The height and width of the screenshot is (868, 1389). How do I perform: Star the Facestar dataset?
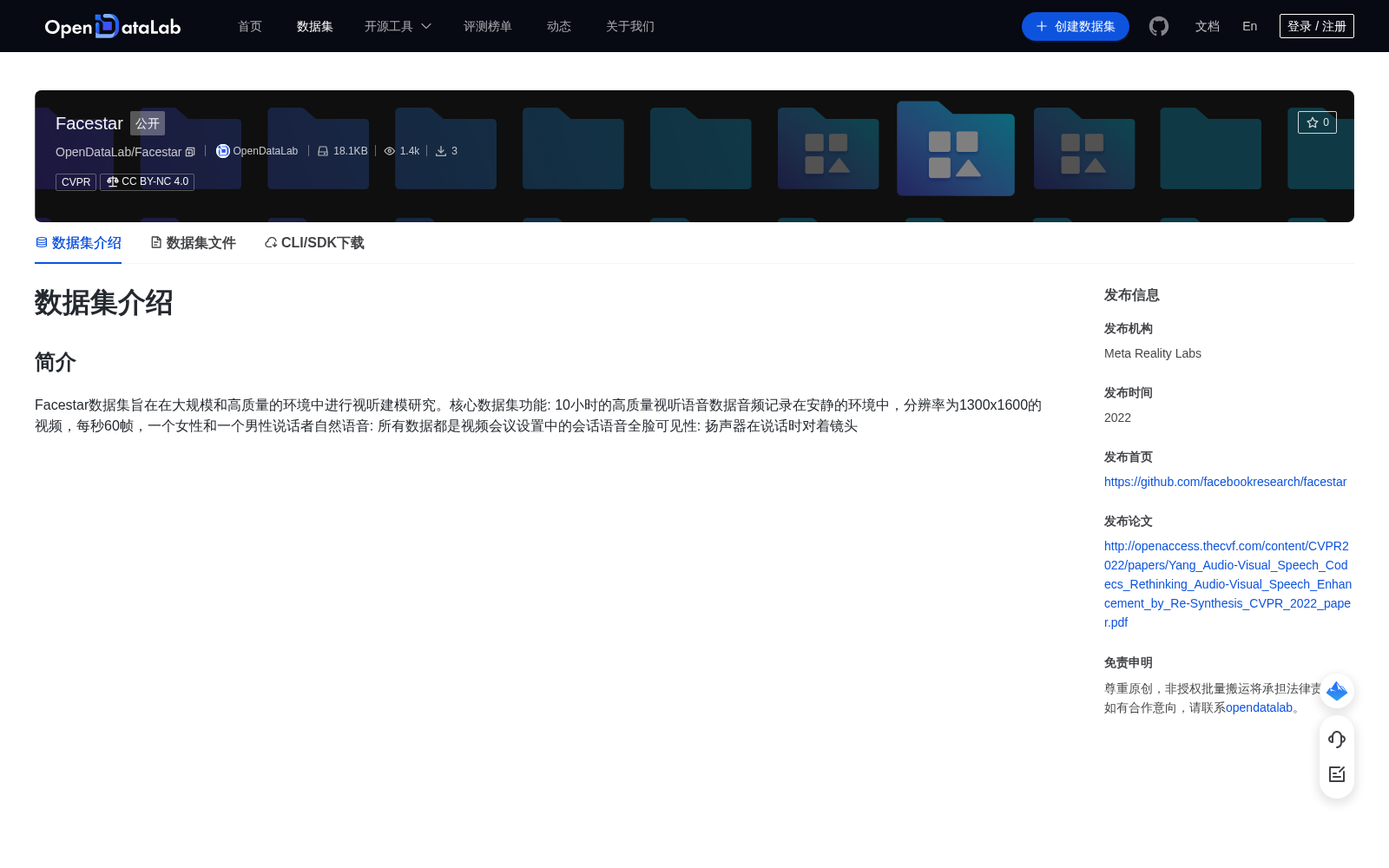pyautogui.click(x=1317, y=122)
